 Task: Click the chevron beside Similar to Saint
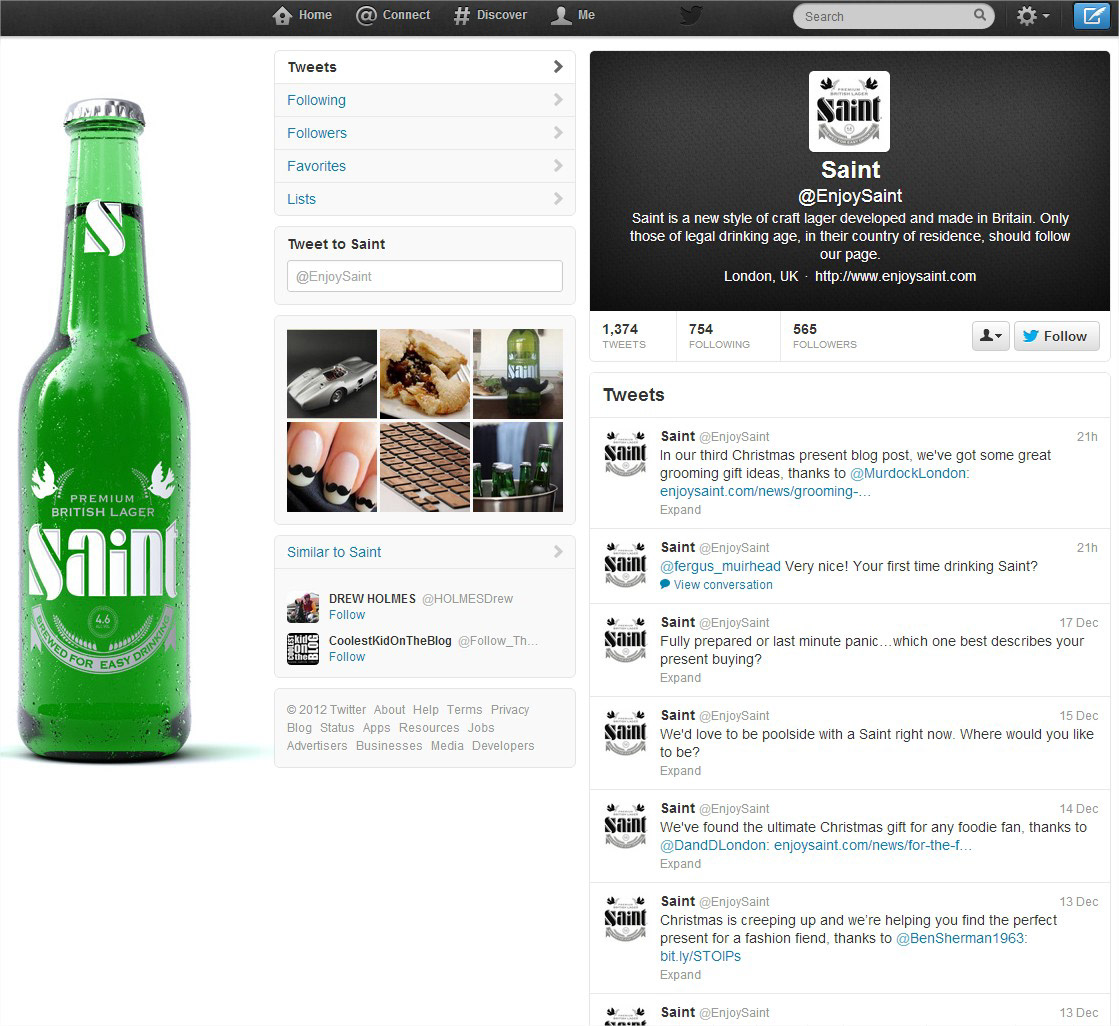558,552
